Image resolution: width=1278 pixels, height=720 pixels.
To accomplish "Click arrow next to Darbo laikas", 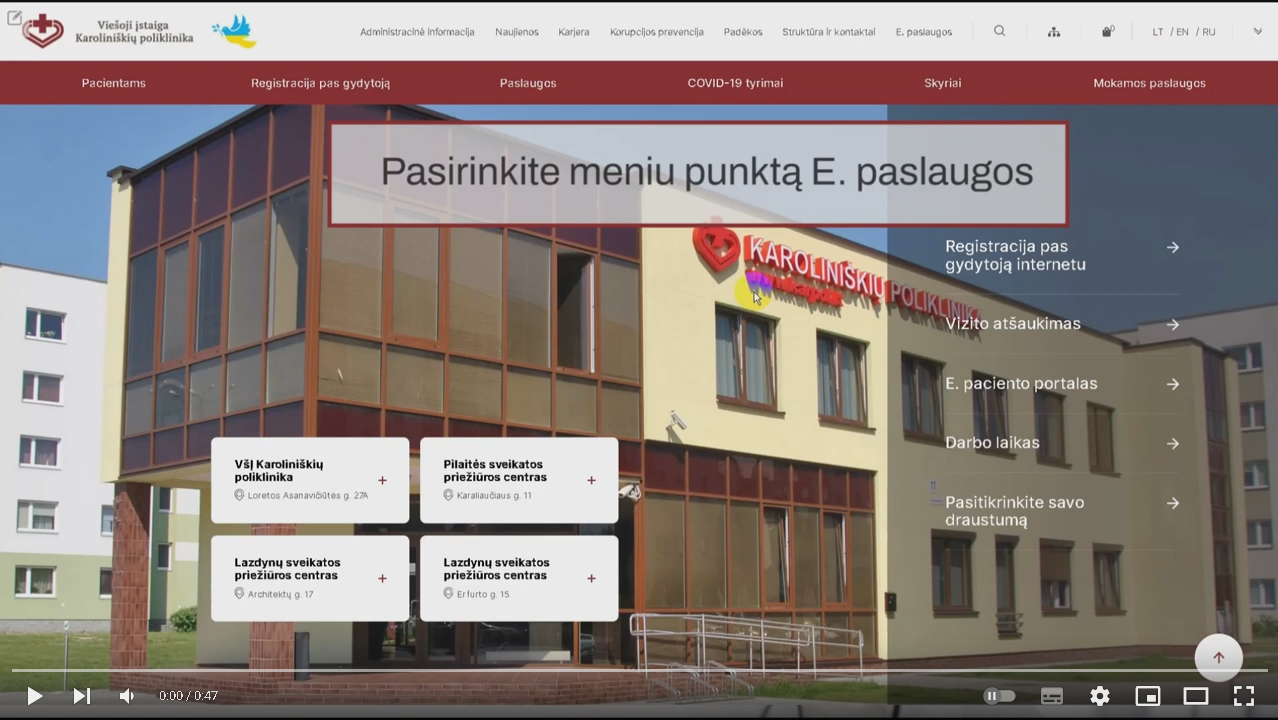I will click(1173, 444).
